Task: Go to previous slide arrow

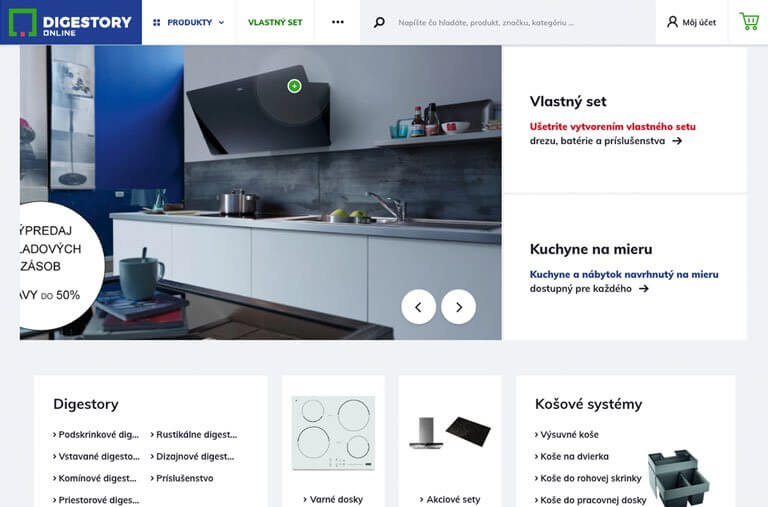Action: 418,307
